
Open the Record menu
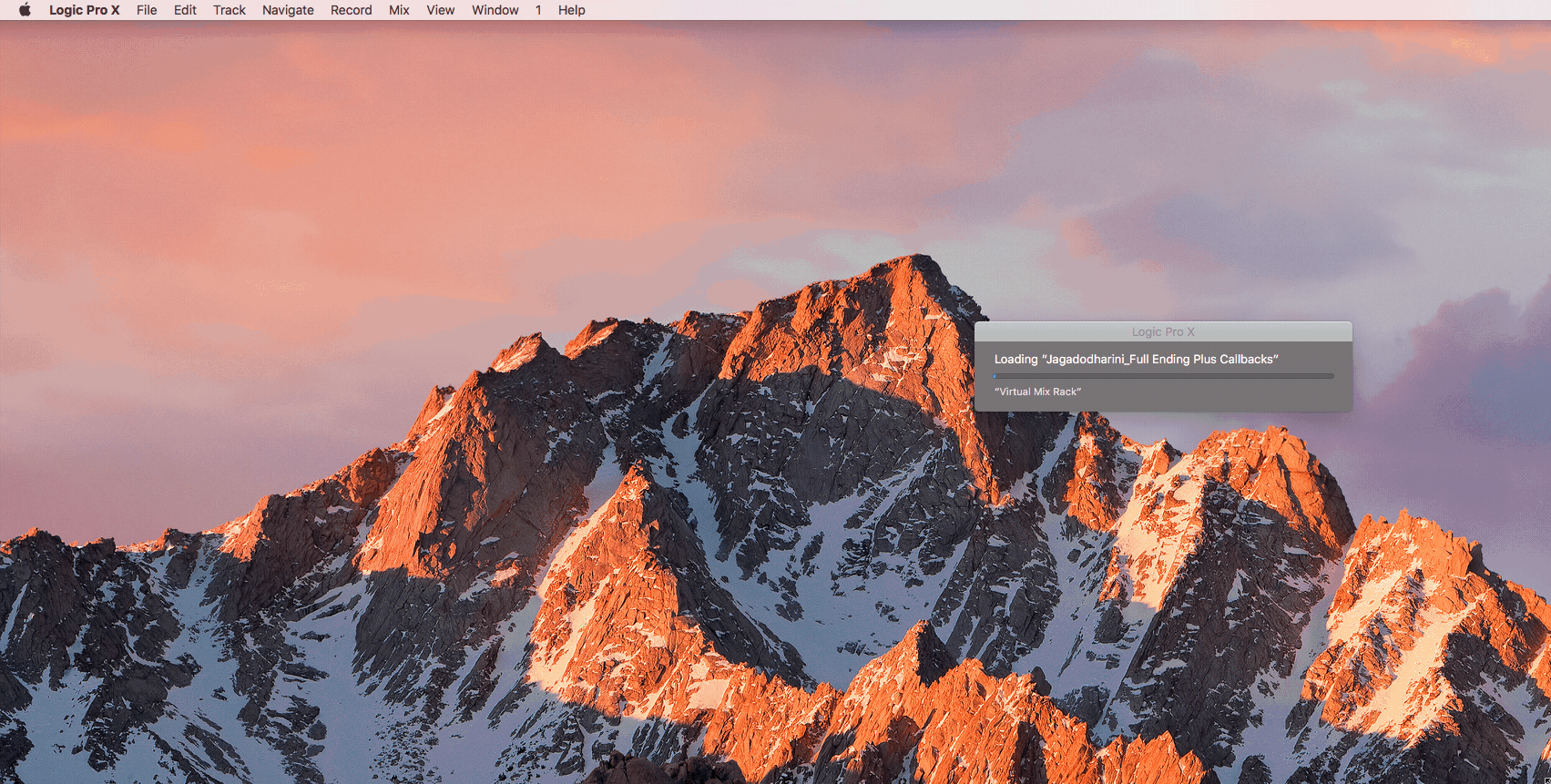352,10
